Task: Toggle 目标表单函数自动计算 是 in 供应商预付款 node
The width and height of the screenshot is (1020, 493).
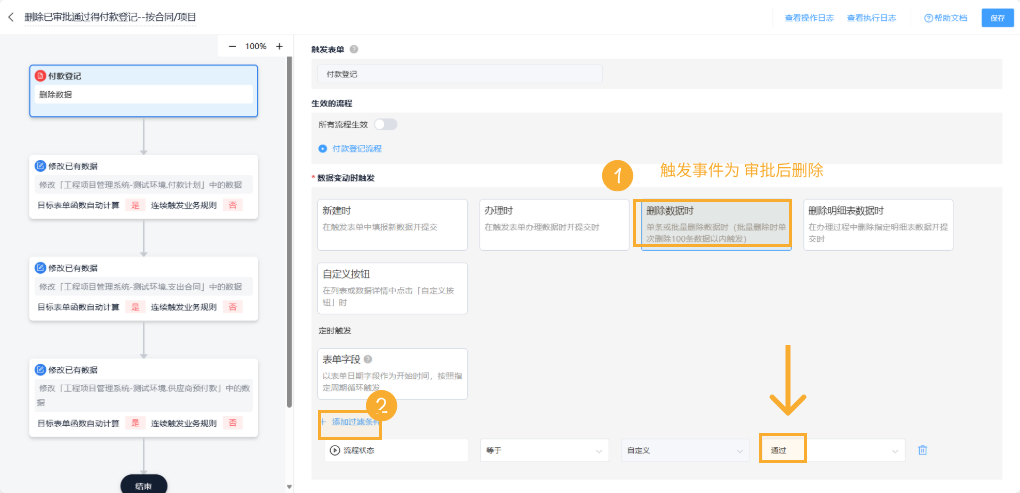Action: pos(135,423)
